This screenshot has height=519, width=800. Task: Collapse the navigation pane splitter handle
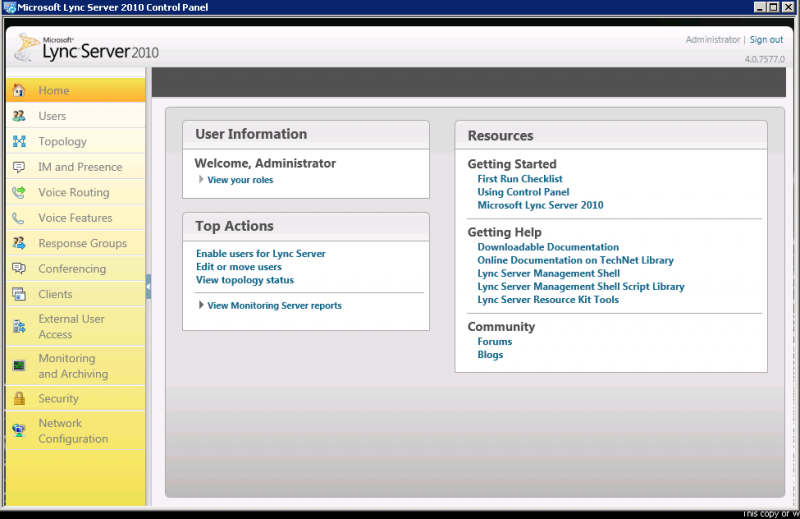pyautogui.click(x=148, y=286)
